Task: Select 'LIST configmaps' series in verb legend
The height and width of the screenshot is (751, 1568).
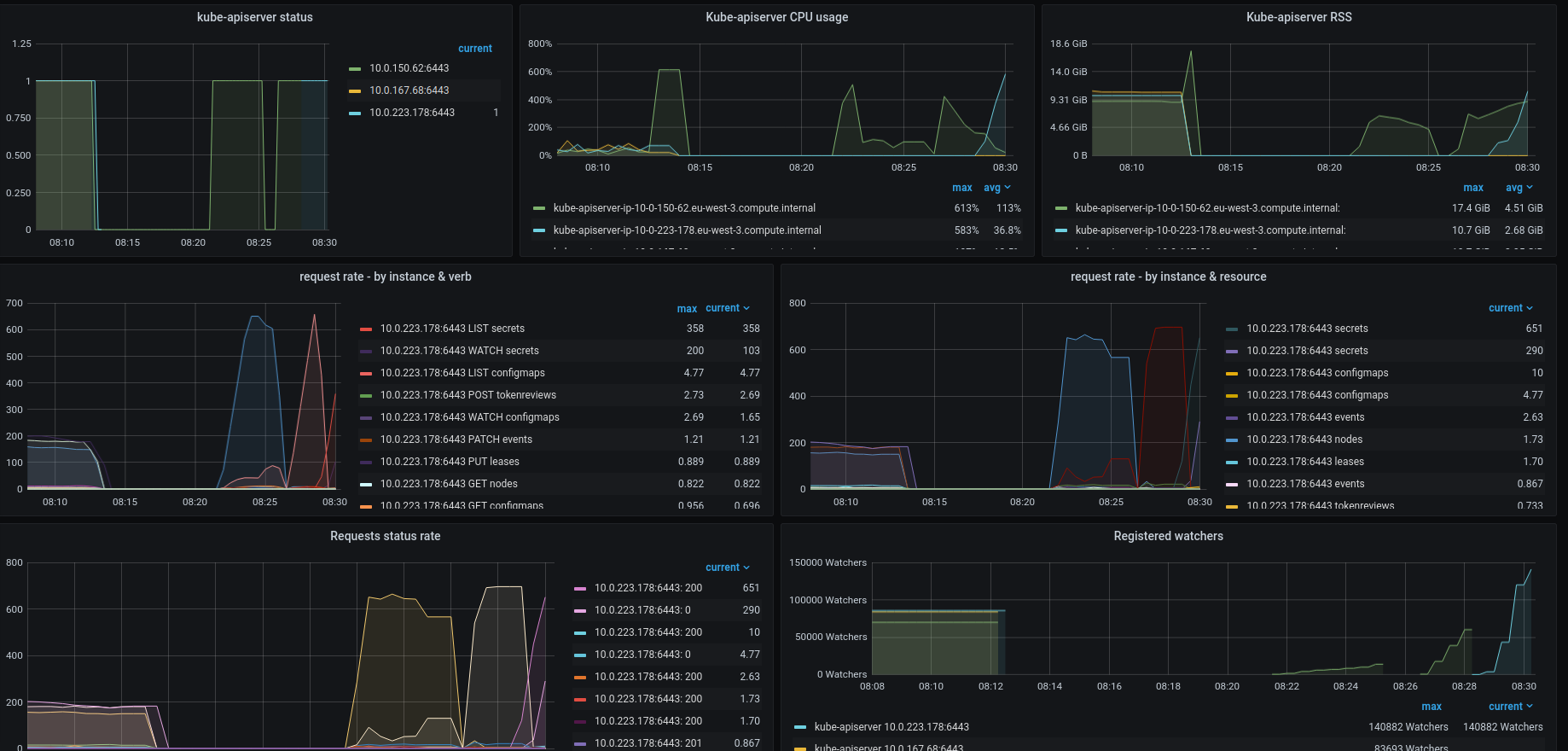Action: coord(462,373)
